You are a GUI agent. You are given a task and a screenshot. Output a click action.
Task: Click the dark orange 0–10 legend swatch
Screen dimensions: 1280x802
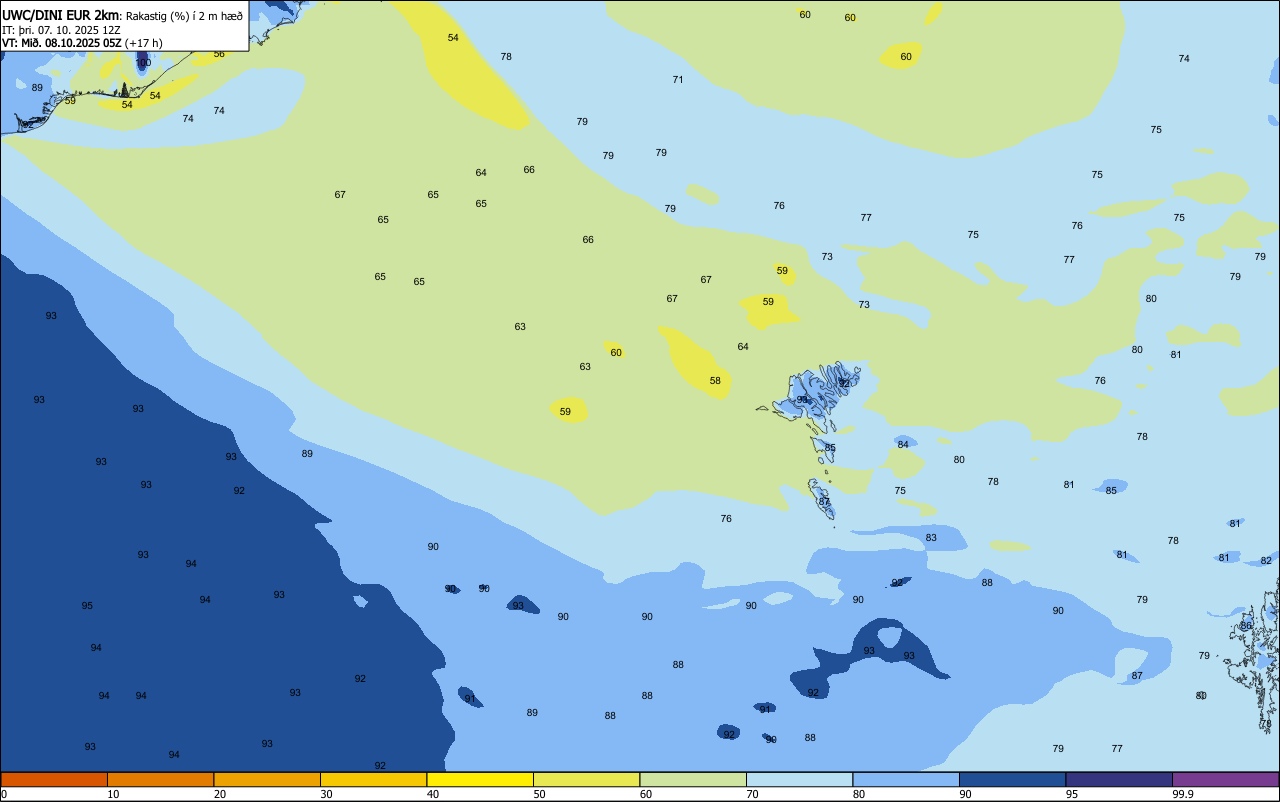tap(54, 779)
